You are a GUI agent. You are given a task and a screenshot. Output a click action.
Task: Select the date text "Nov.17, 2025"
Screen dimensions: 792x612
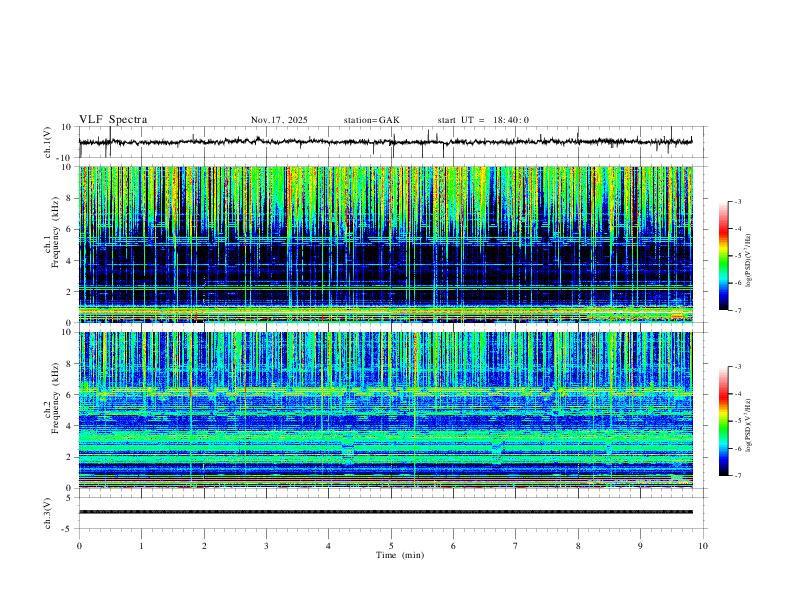pos(279,120)
